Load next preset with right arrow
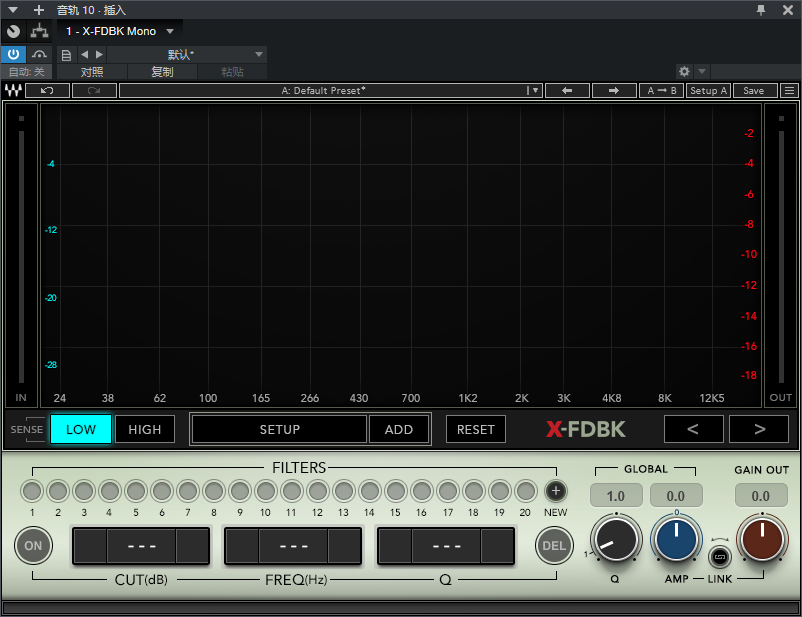Viewport: 802px width, 617px height. (x=614, y=91)
